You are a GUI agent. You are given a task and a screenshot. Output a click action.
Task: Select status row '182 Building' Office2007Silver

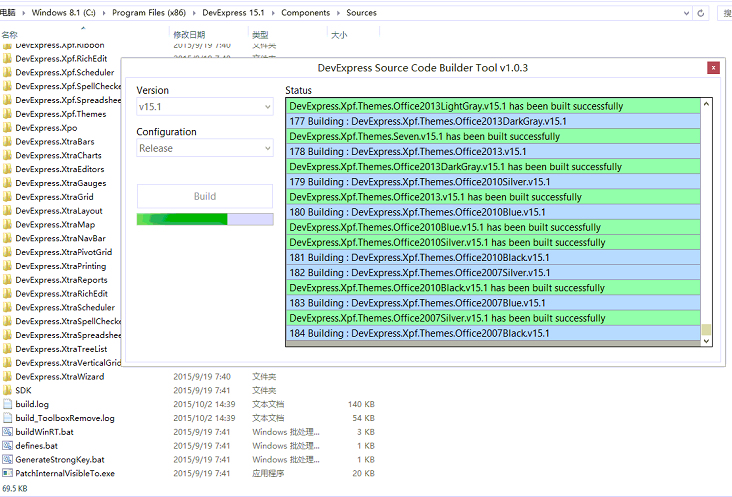pos(493,273)
